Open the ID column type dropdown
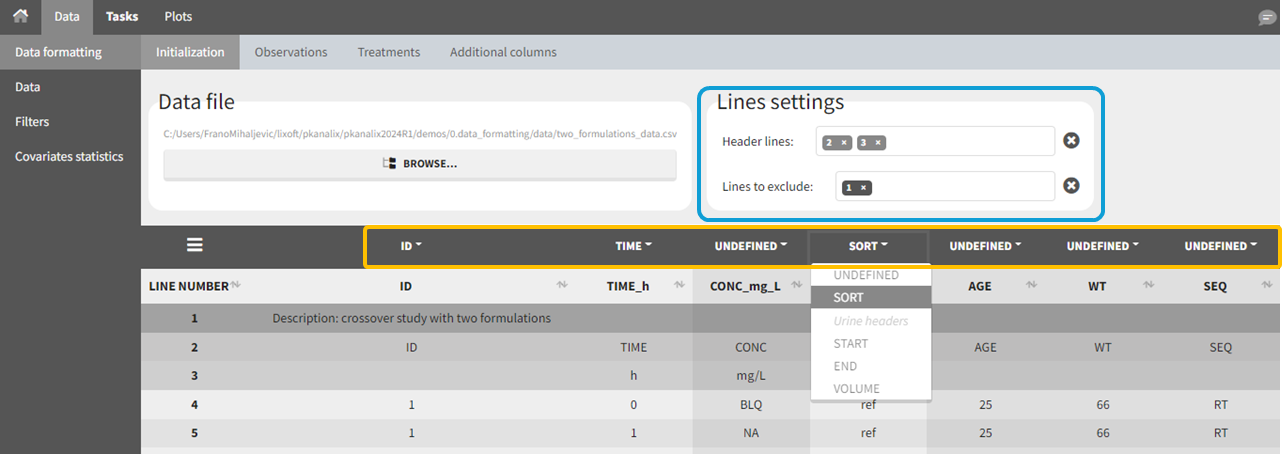The image size is (1282, 454). click(411, 246)
